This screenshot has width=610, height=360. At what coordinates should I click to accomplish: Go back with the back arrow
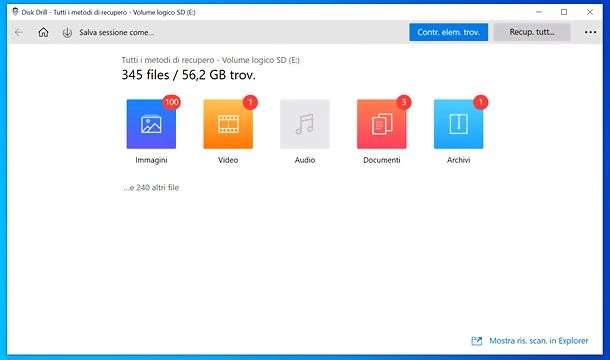point(18,32)
